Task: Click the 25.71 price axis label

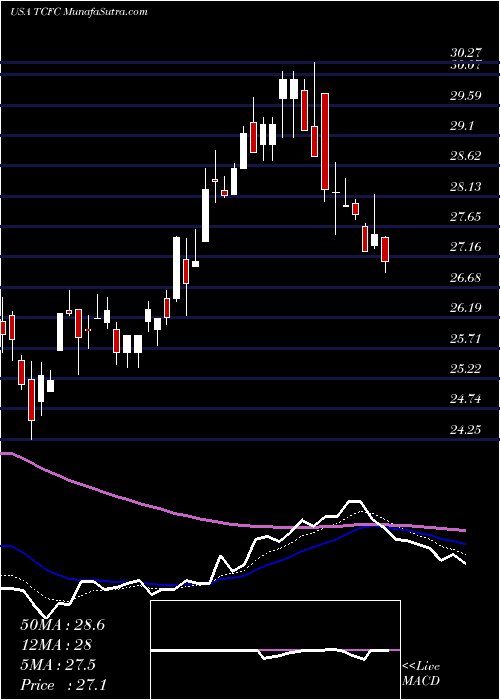Action: click(x=465, y=338)
